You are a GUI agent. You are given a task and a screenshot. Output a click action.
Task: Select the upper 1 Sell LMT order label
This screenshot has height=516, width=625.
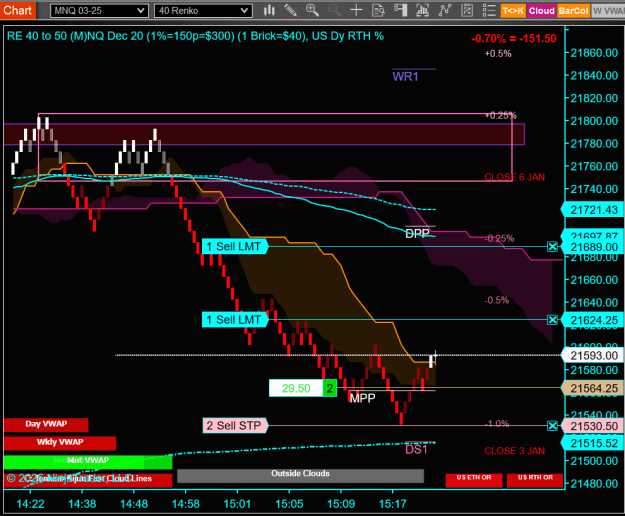click(235, 247)
